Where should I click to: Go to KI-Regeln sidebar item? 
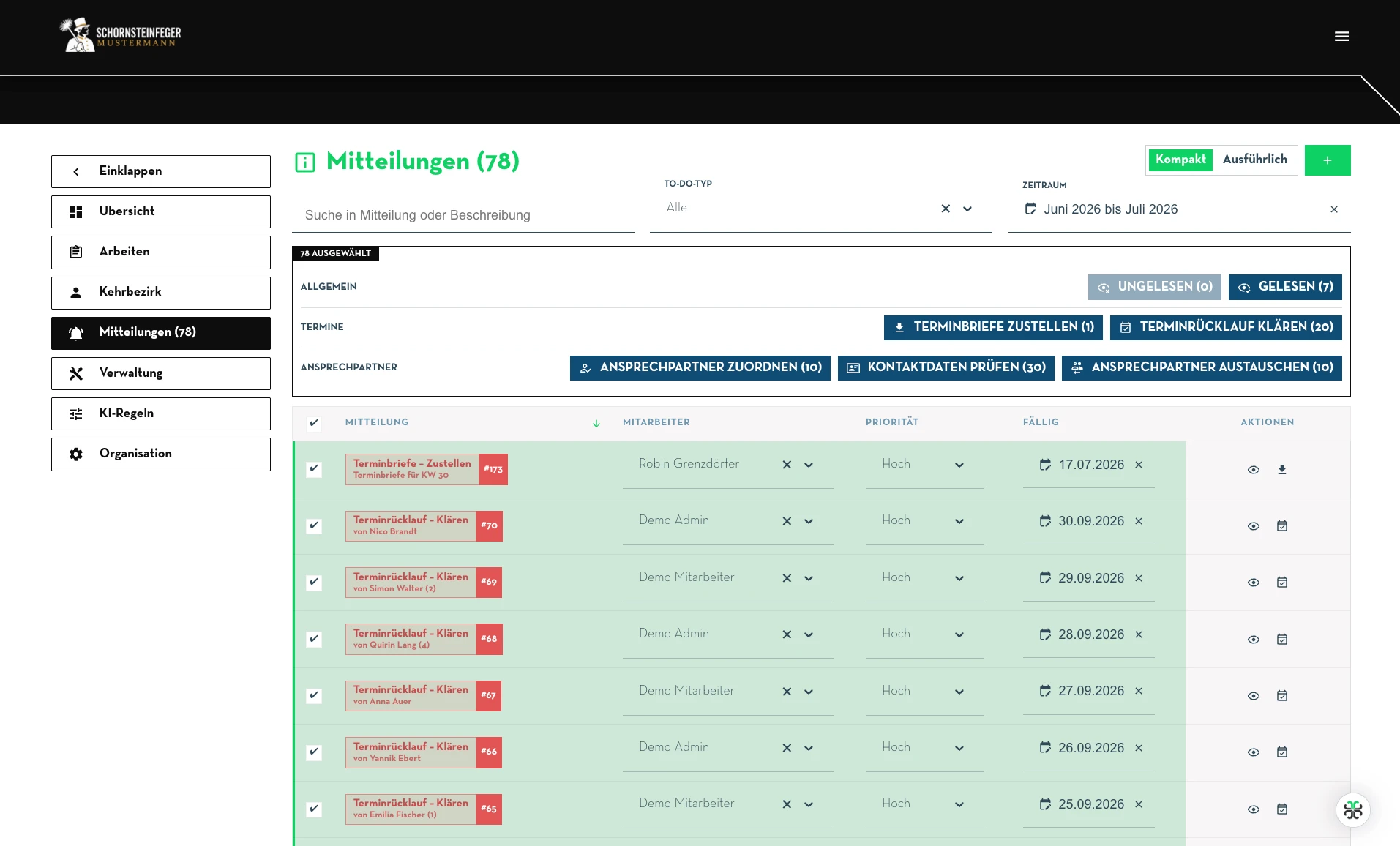click(161, 413)
